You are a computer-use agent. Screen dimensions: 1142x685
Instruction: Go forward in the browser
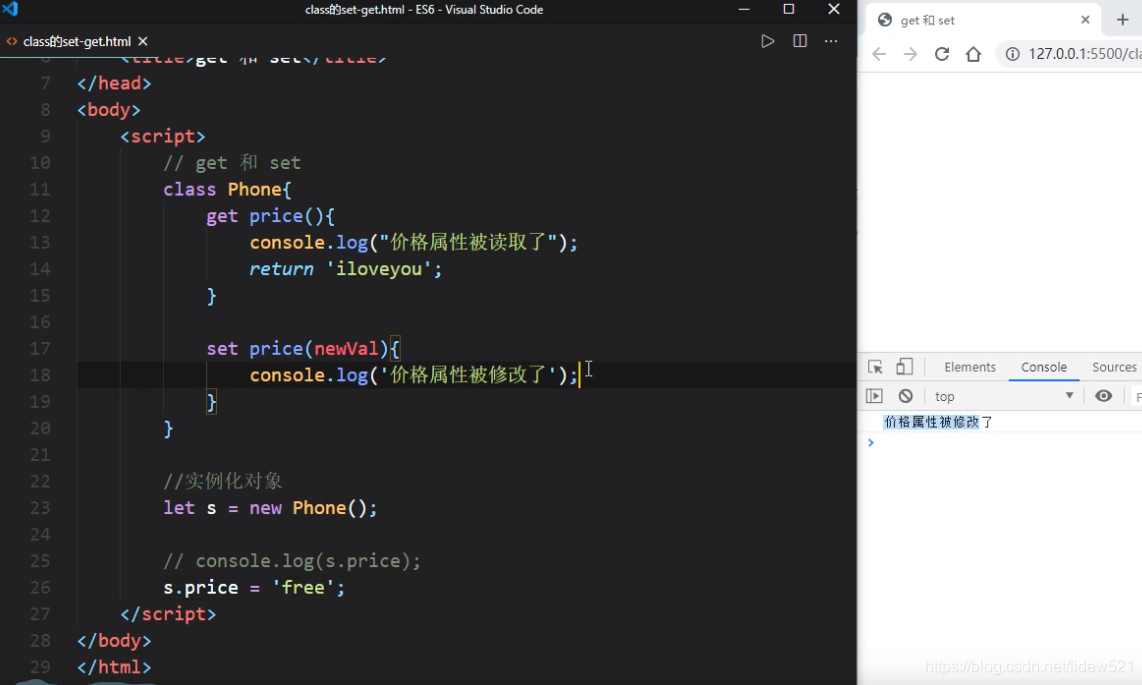[x=910, y=54]
